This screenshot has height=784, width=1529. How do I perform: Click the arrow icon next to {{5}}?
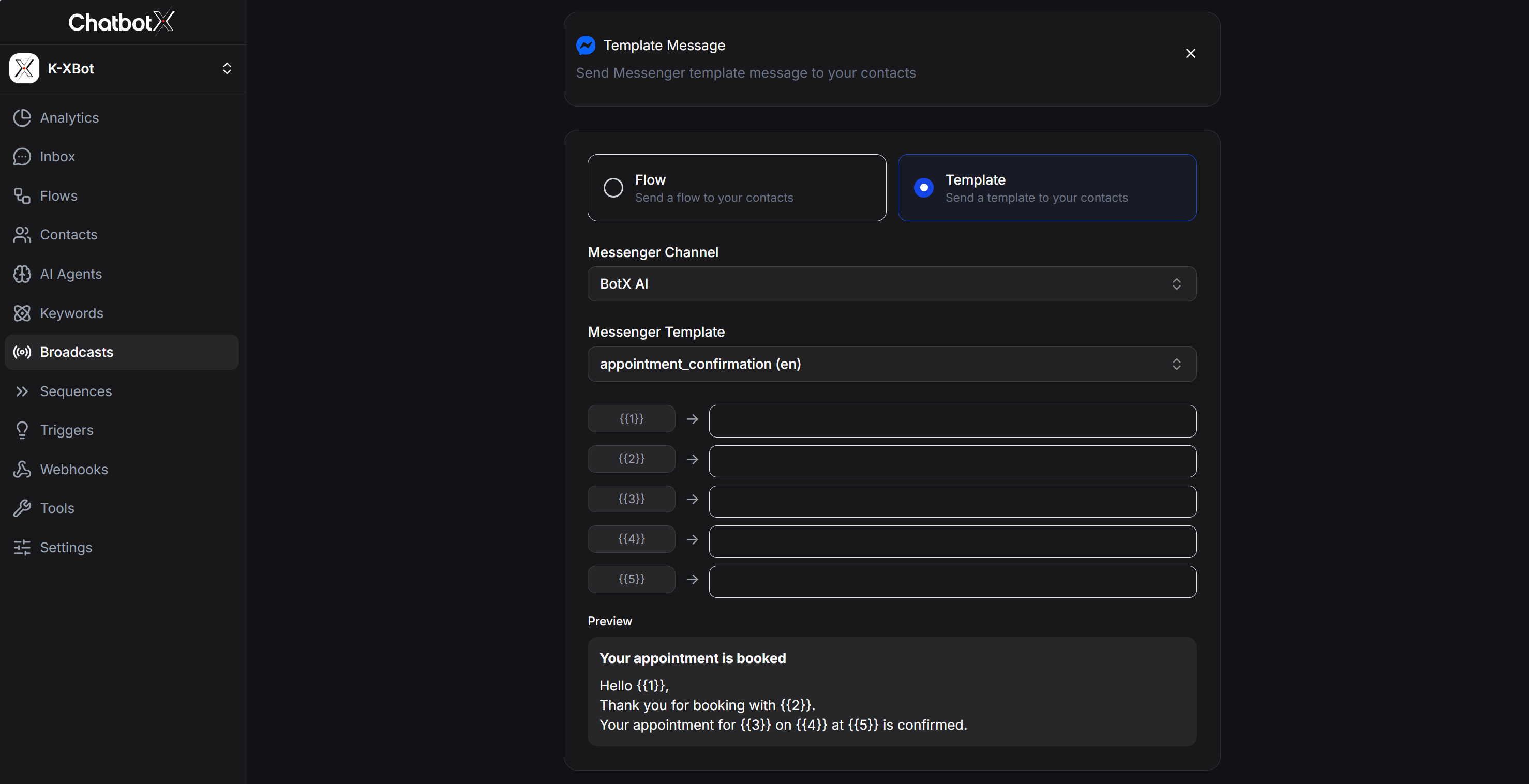(692, 579)
